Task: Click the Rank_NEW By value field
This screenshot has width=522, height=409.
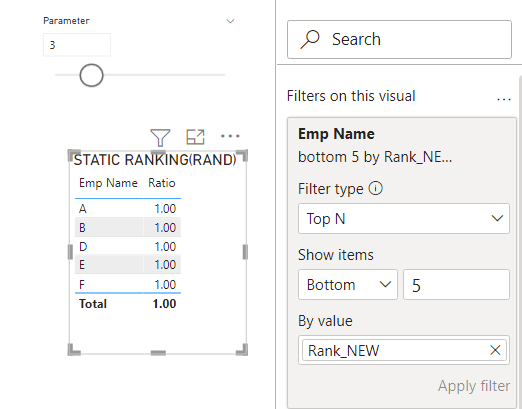Action: [x=404, y=350]
